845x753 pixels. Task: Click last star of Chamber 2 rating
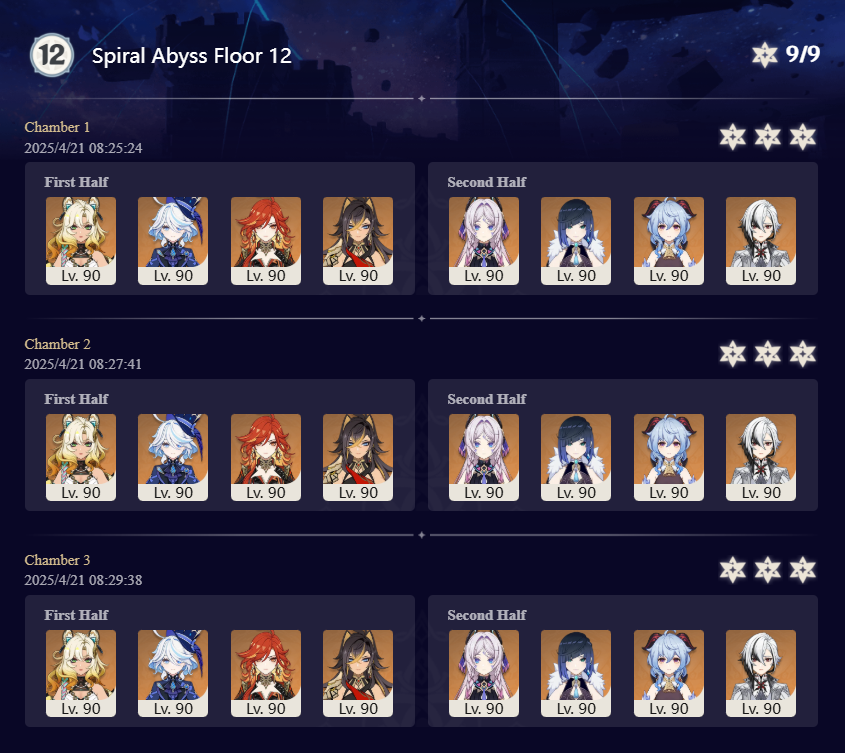[803, 354]
